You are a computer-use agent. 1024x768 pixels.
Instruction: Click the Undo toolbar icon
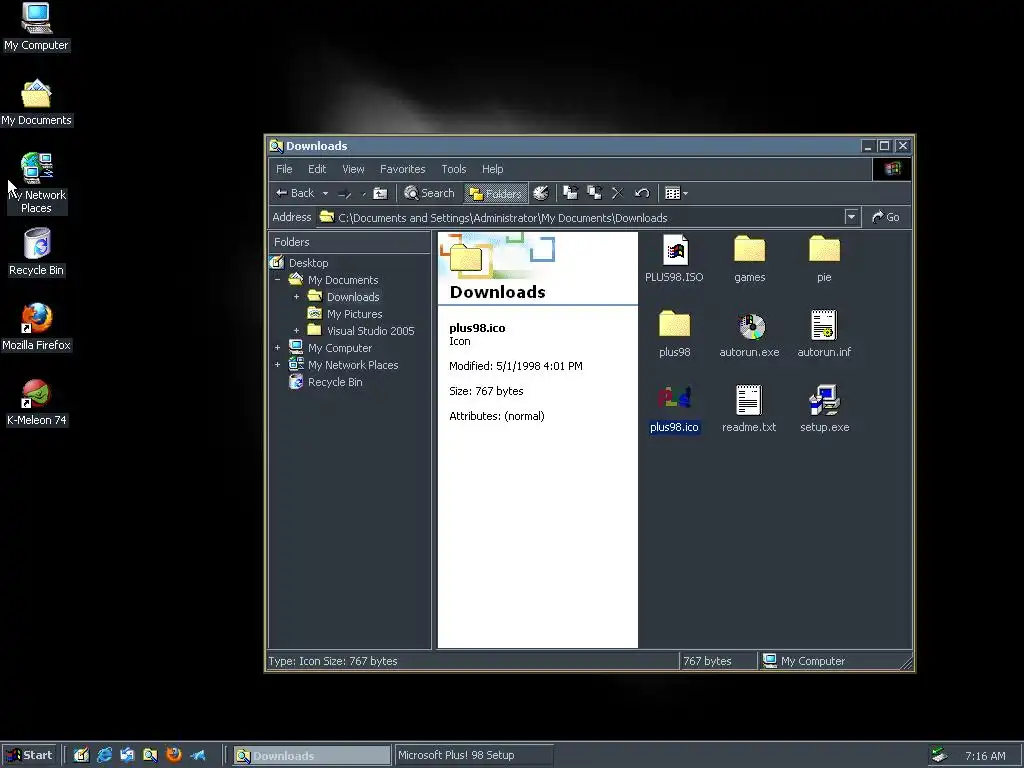[642, 193]
